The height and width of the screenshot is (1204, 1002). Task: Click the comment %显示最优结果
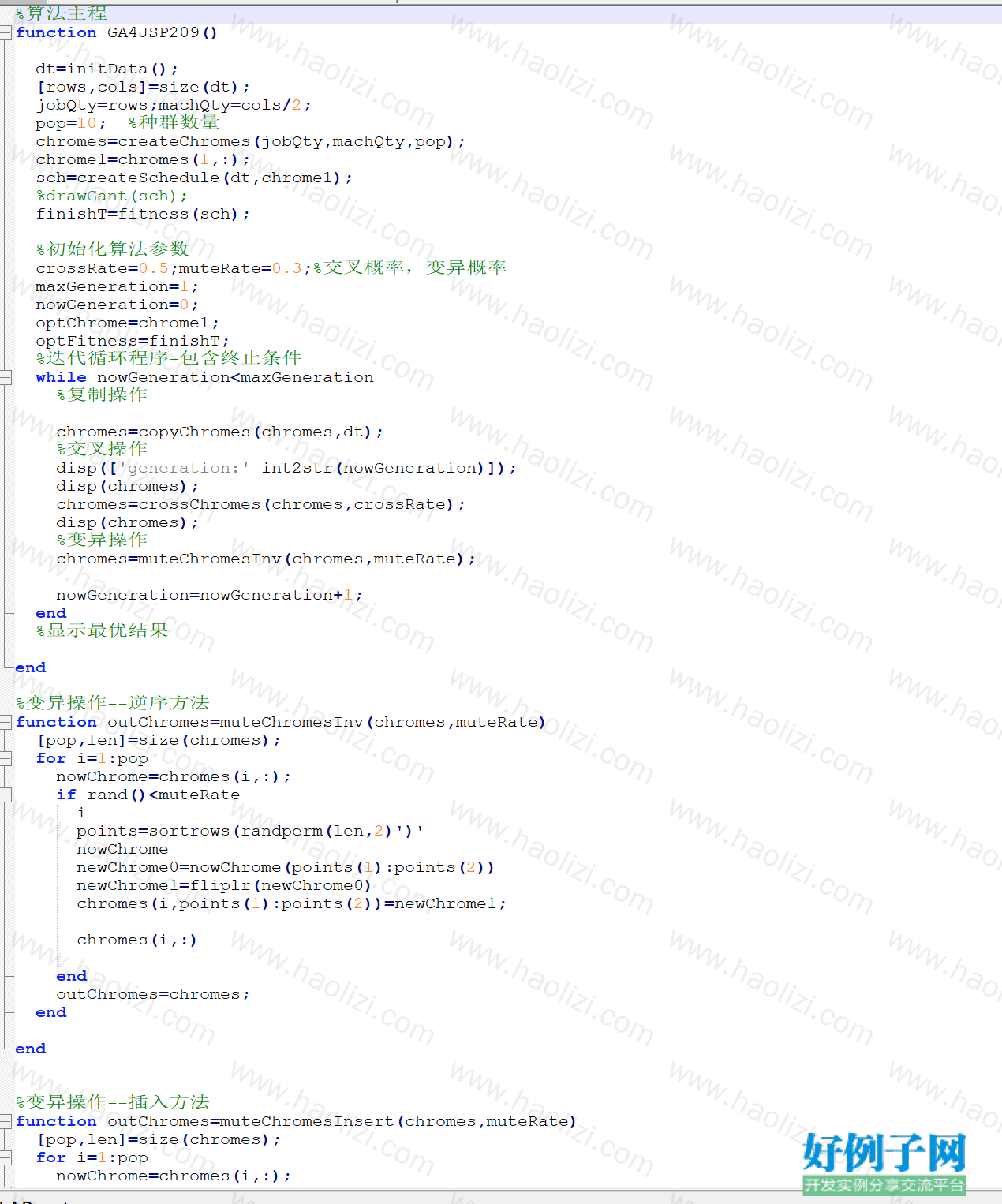[103, 630]
